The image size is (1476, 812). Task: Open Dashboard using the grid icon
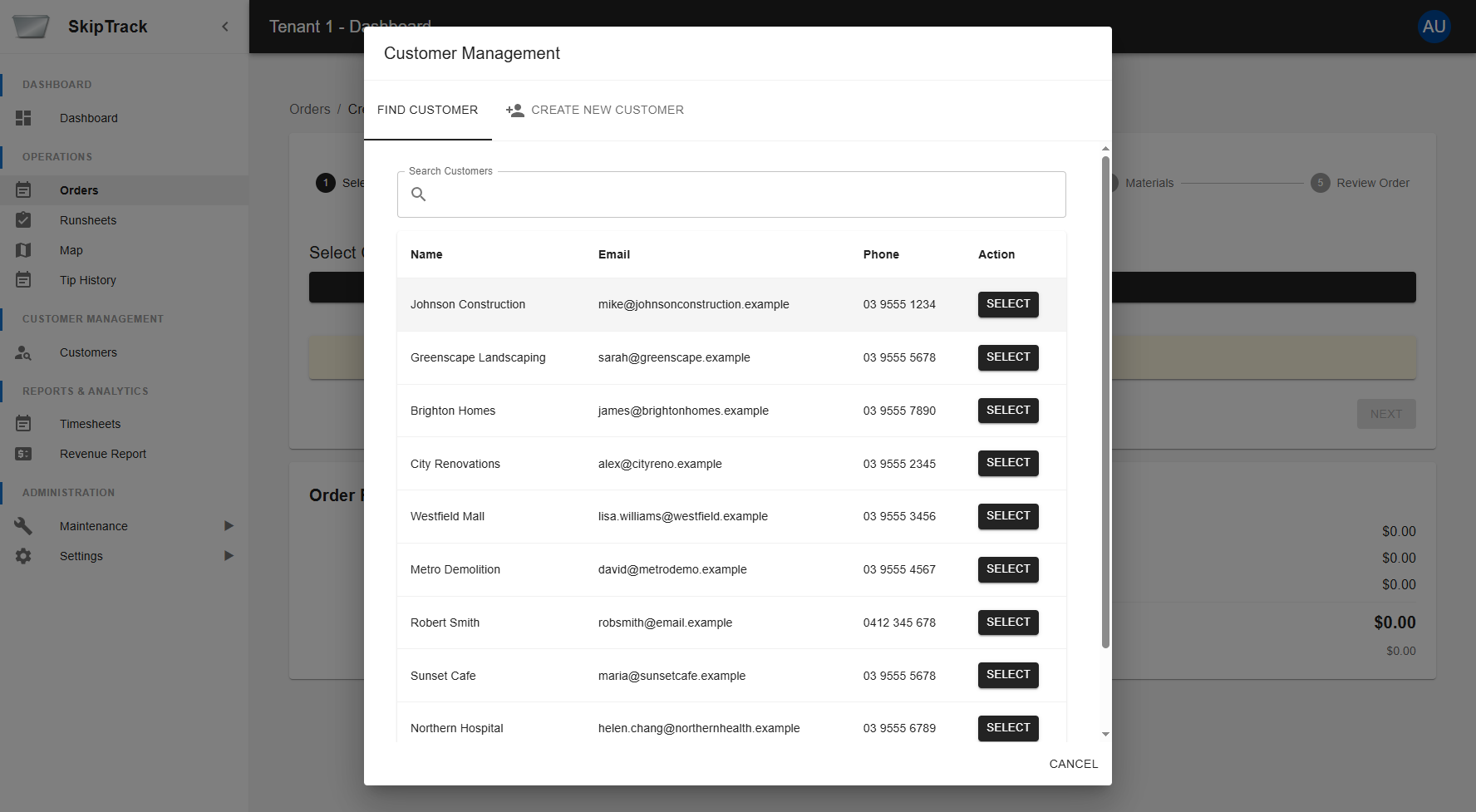pyautogui.click(x=23, y=118)
